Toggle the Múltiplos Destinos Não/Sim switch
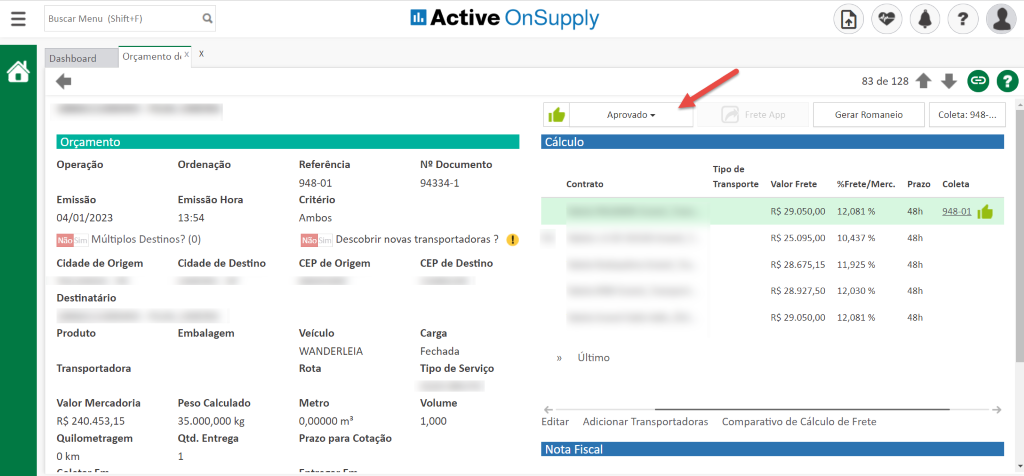The height and width of the screenshot is (476, 1024). [x=72, y=240]
